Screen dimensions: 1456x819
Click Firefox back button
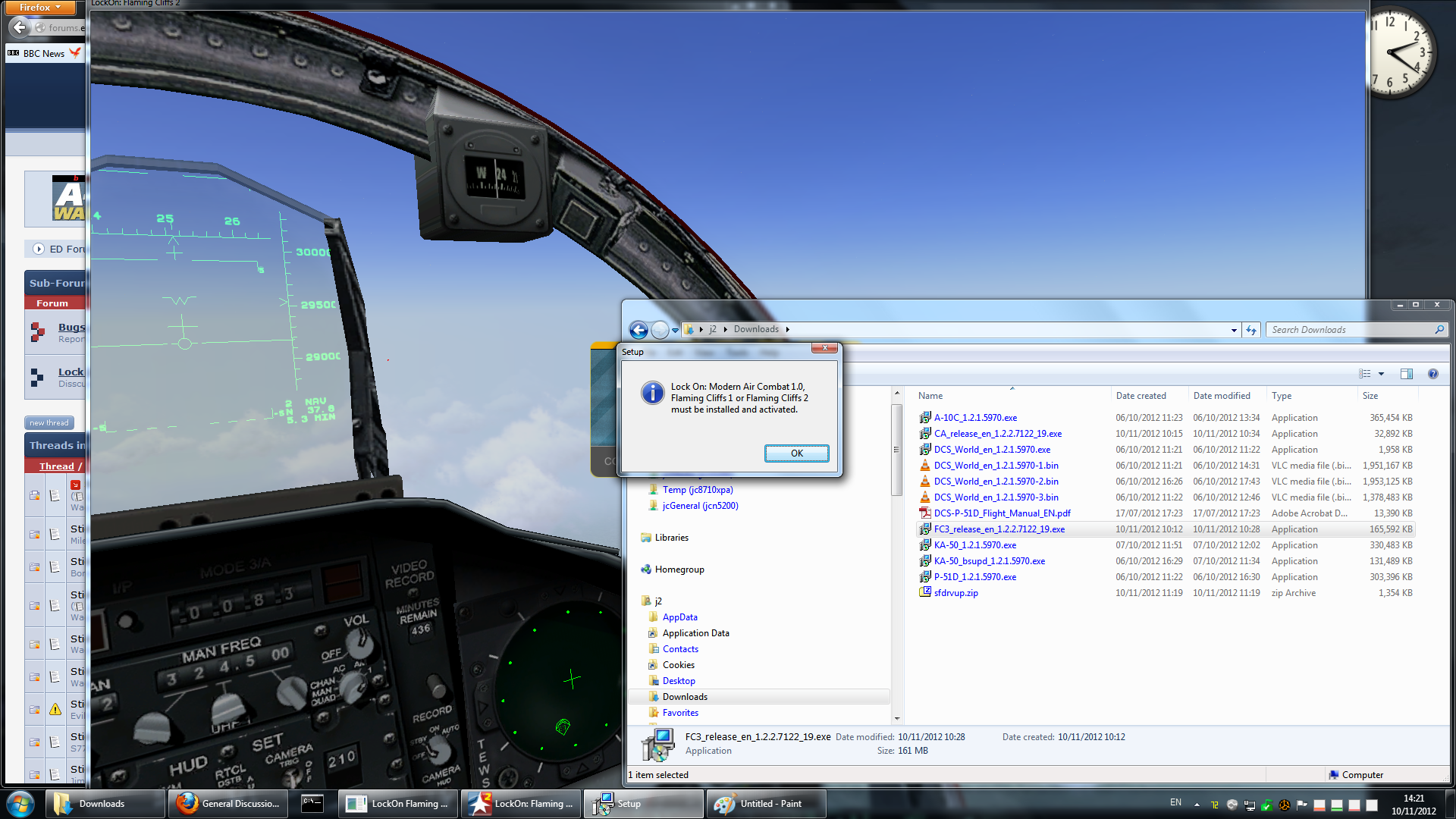click(19, 27)
